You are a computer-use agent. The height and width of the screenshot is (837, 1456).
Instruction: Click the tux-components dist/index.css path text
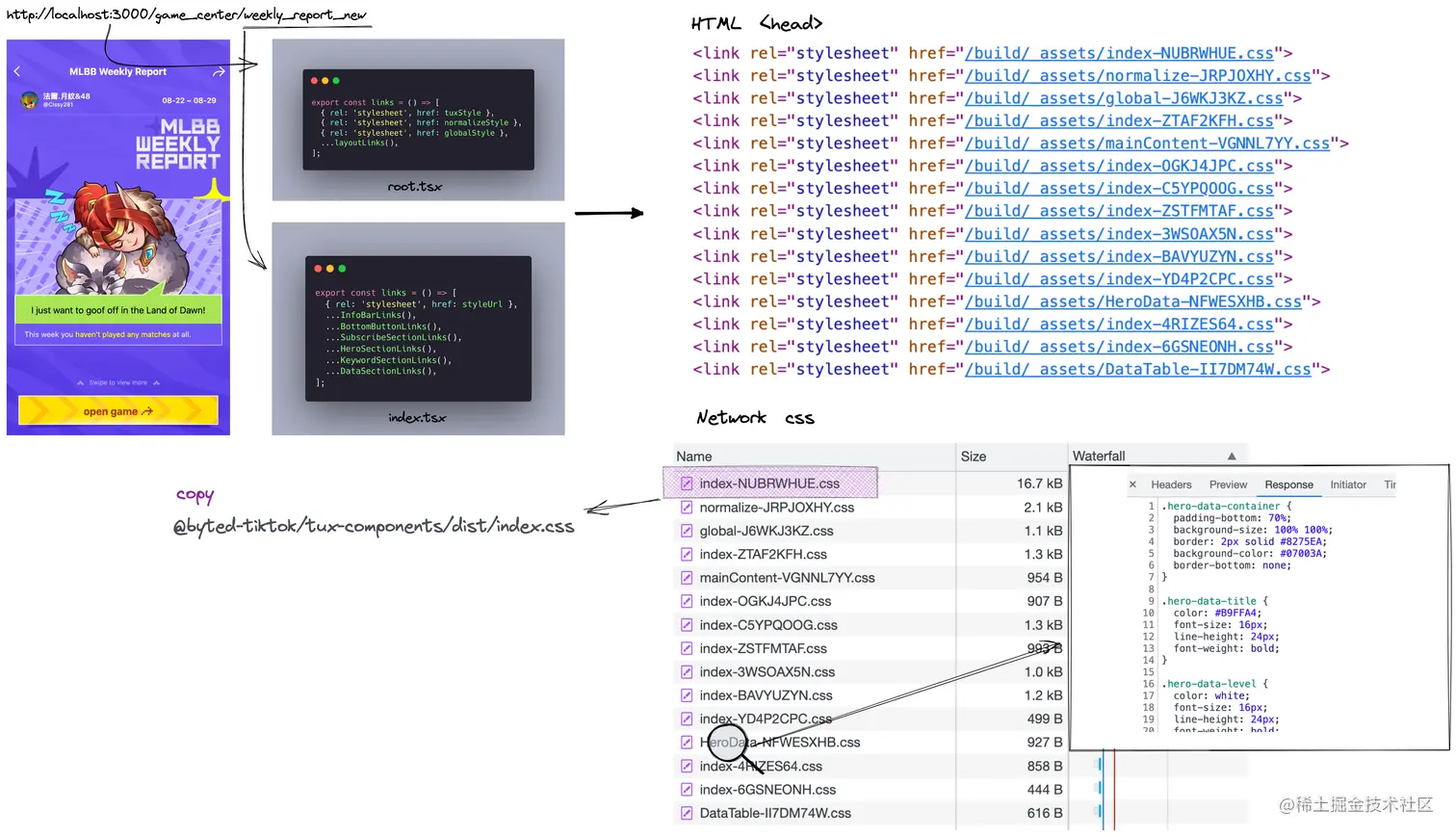374,526
